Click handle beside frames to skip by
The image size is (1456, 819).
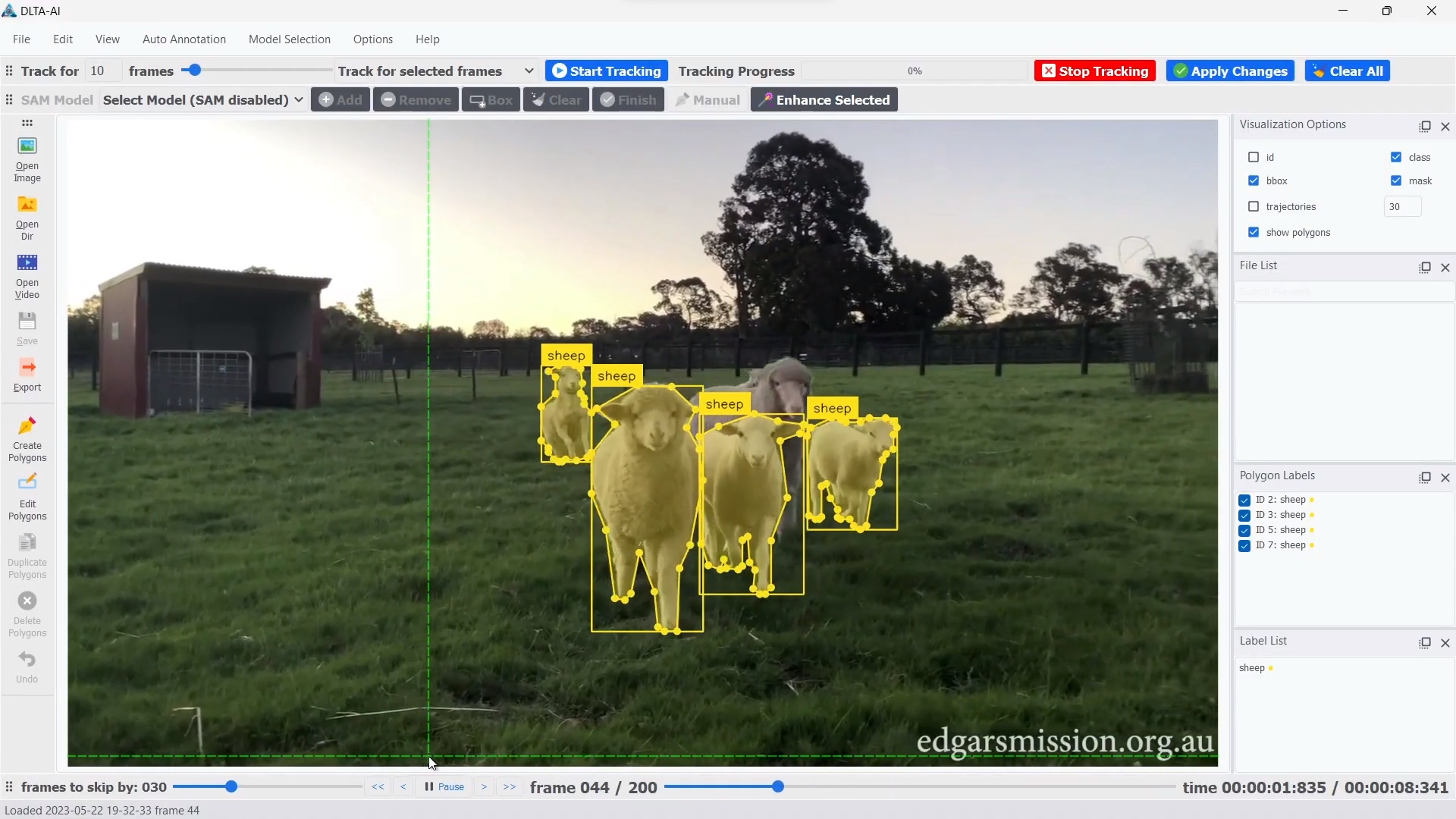(x=9, y=787)
